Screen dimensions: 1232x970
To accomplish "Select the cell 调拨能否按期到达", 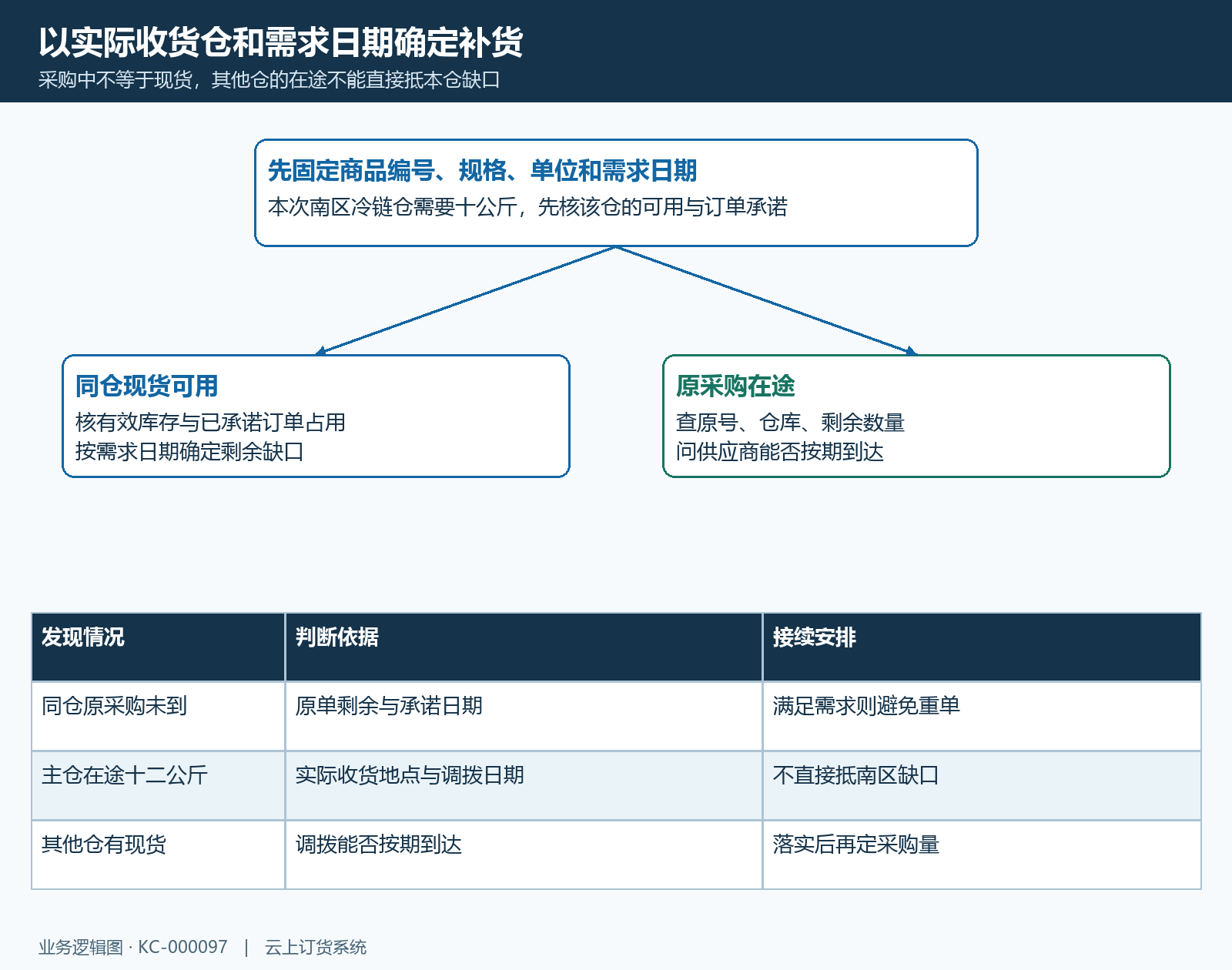I will [524, 855].
